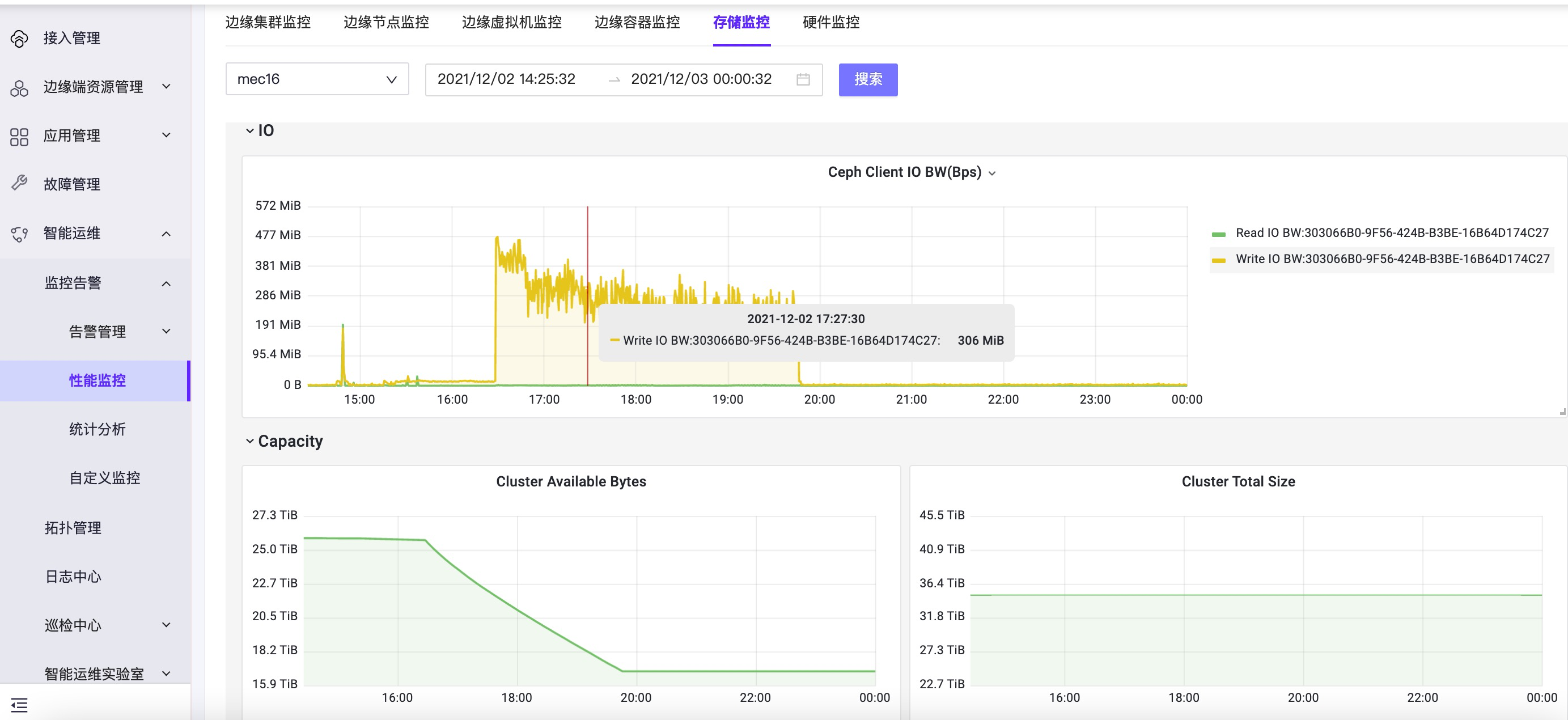1568x720 pixels.
Task: Open 统计分析 in sidebar
Action: click(x=98, y=429)
